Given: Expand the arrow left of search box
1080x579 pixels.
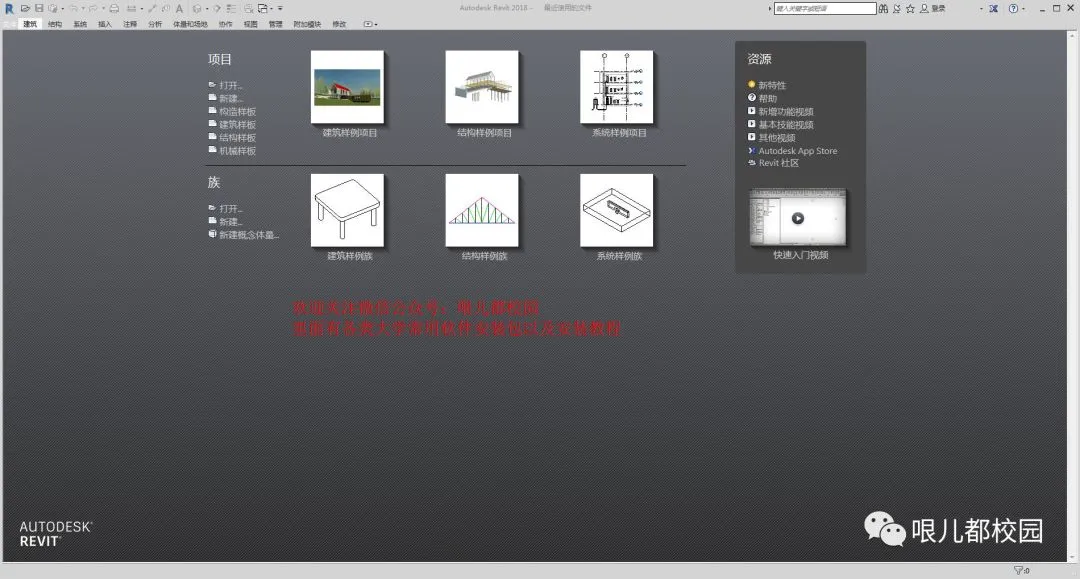Looking at the screenshot, I should pos(770,8).
